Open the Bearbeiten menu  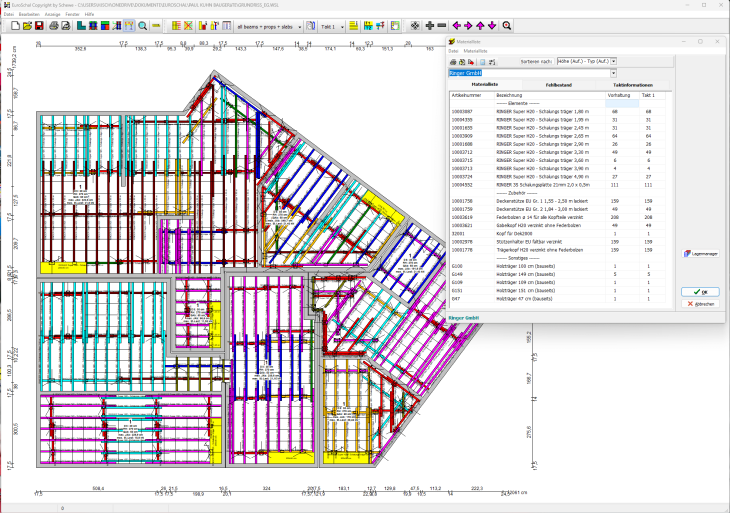tap(29, 14)
